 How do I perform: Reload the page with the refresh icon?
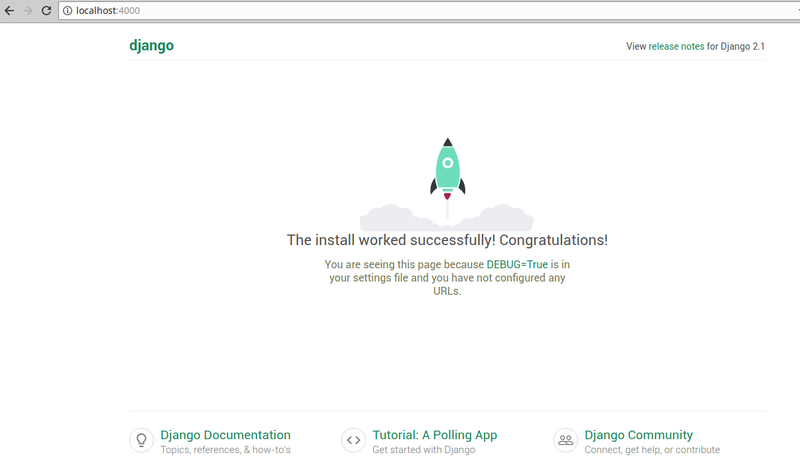[46, 10]
